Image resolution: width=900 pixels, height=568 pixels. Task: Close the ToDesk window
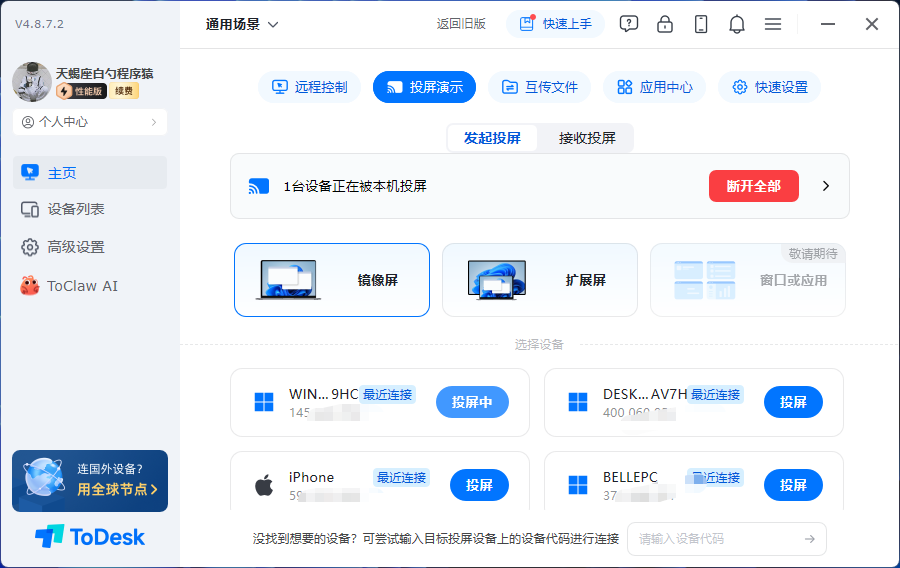(872, 24)
